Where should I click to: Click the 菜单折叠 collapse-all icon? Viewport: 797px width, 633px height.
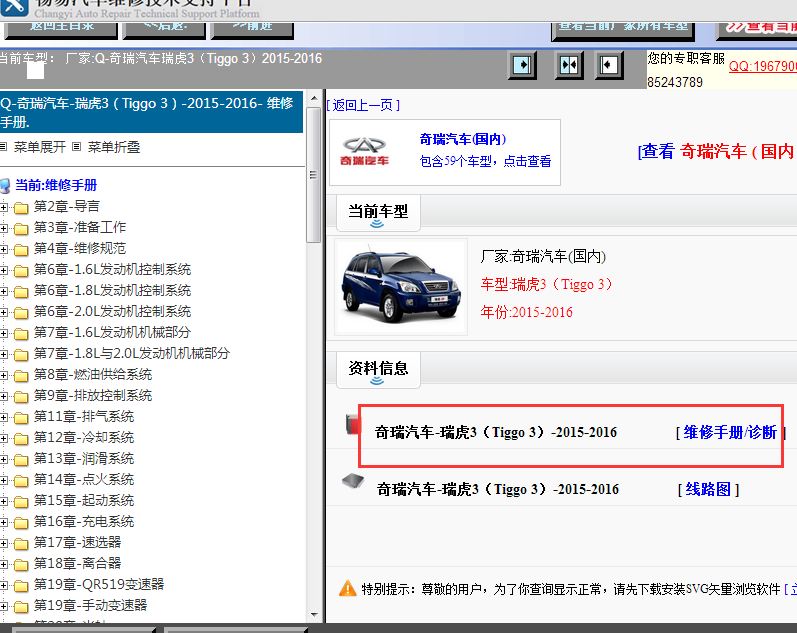point(77,147)
